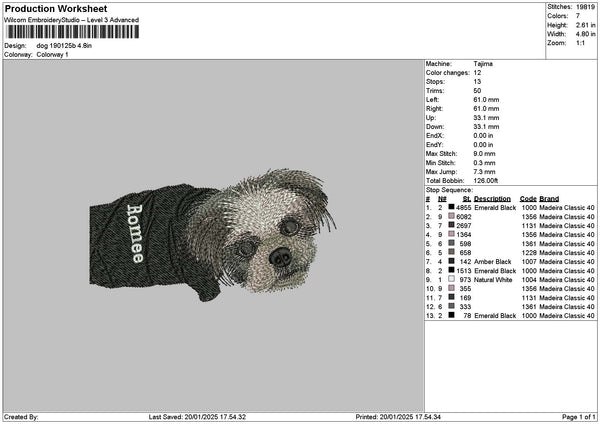Click the Zoom value '1:1'
600x424 pixels.
[x=580, y=43]
